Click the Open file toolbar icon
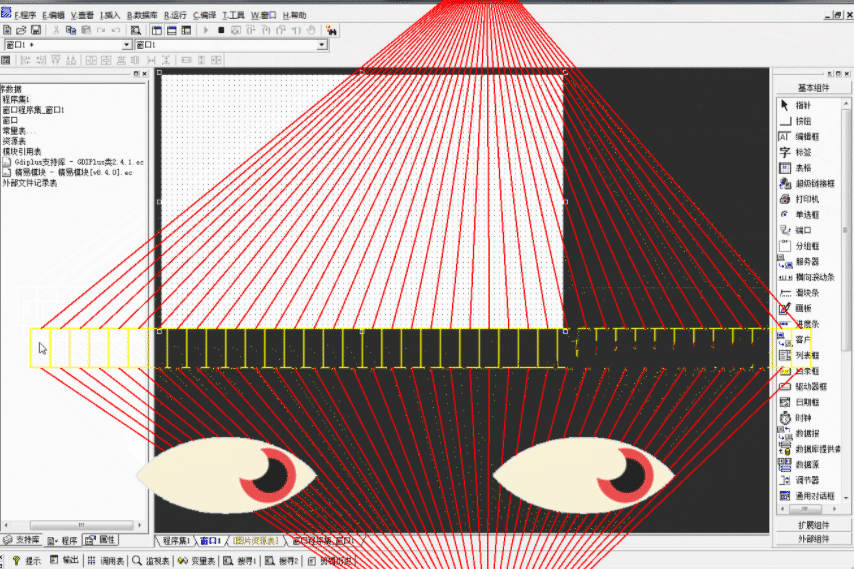 click(x=21, y=30)
